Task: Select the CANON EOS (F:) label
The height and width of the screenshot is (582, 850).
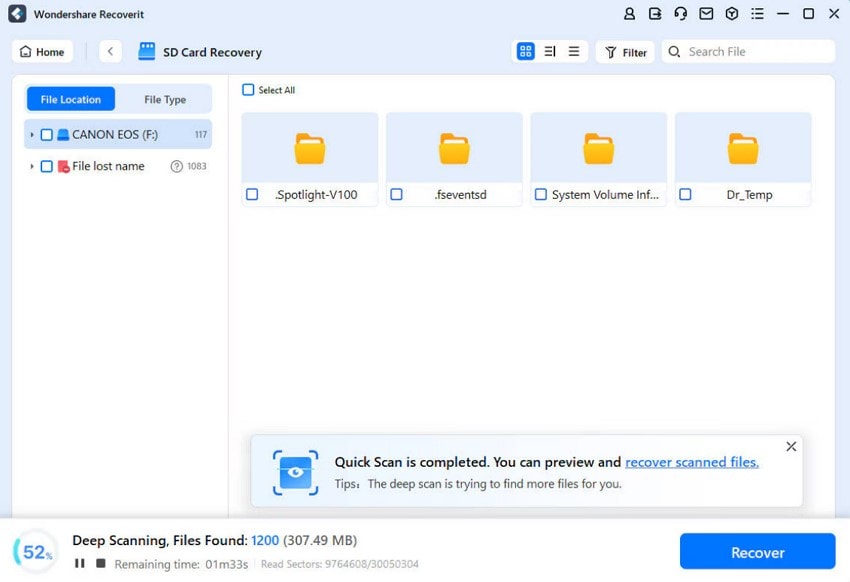Action: click(115, 134)
